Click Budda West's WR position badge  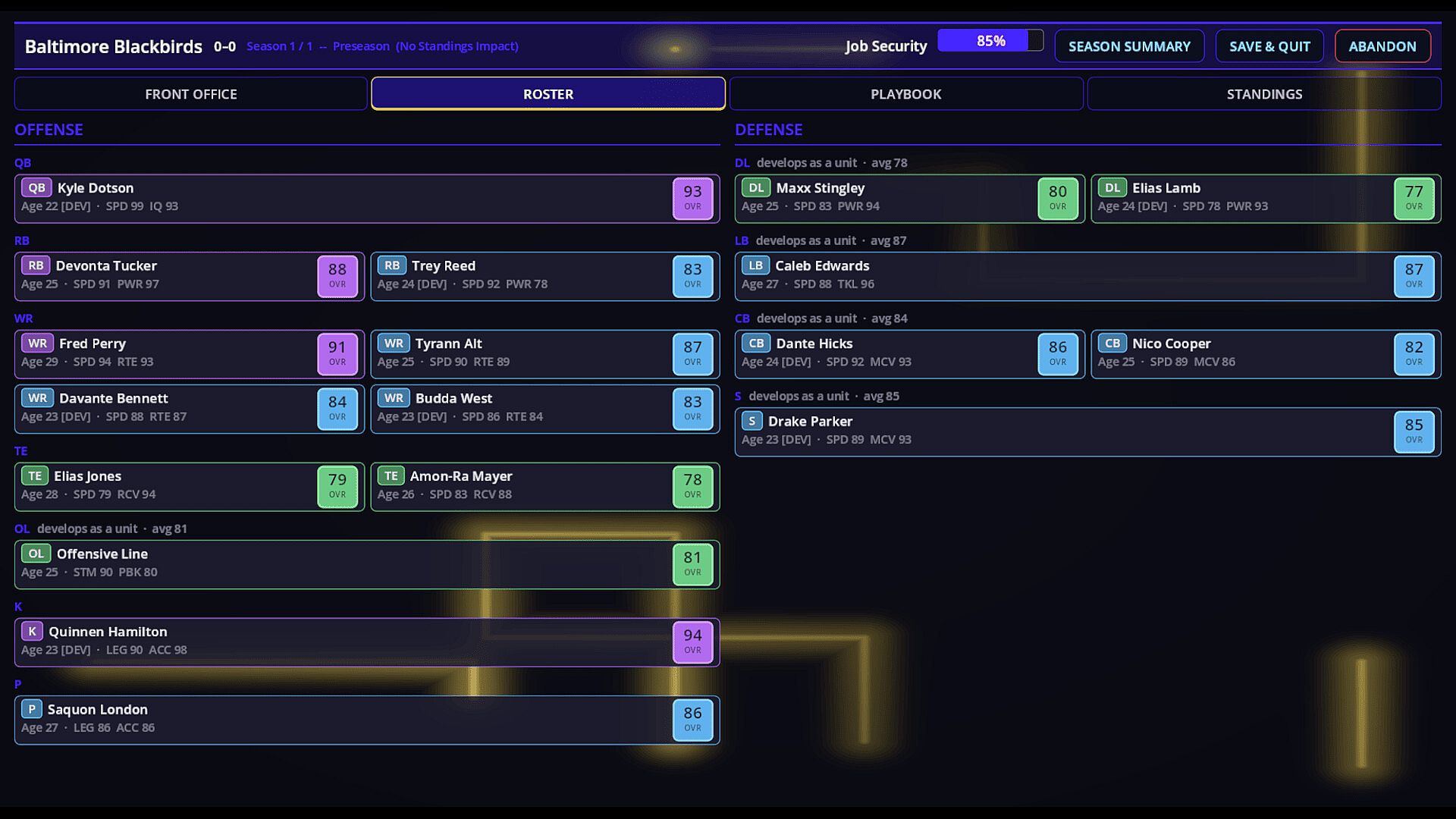pos(394,398)
